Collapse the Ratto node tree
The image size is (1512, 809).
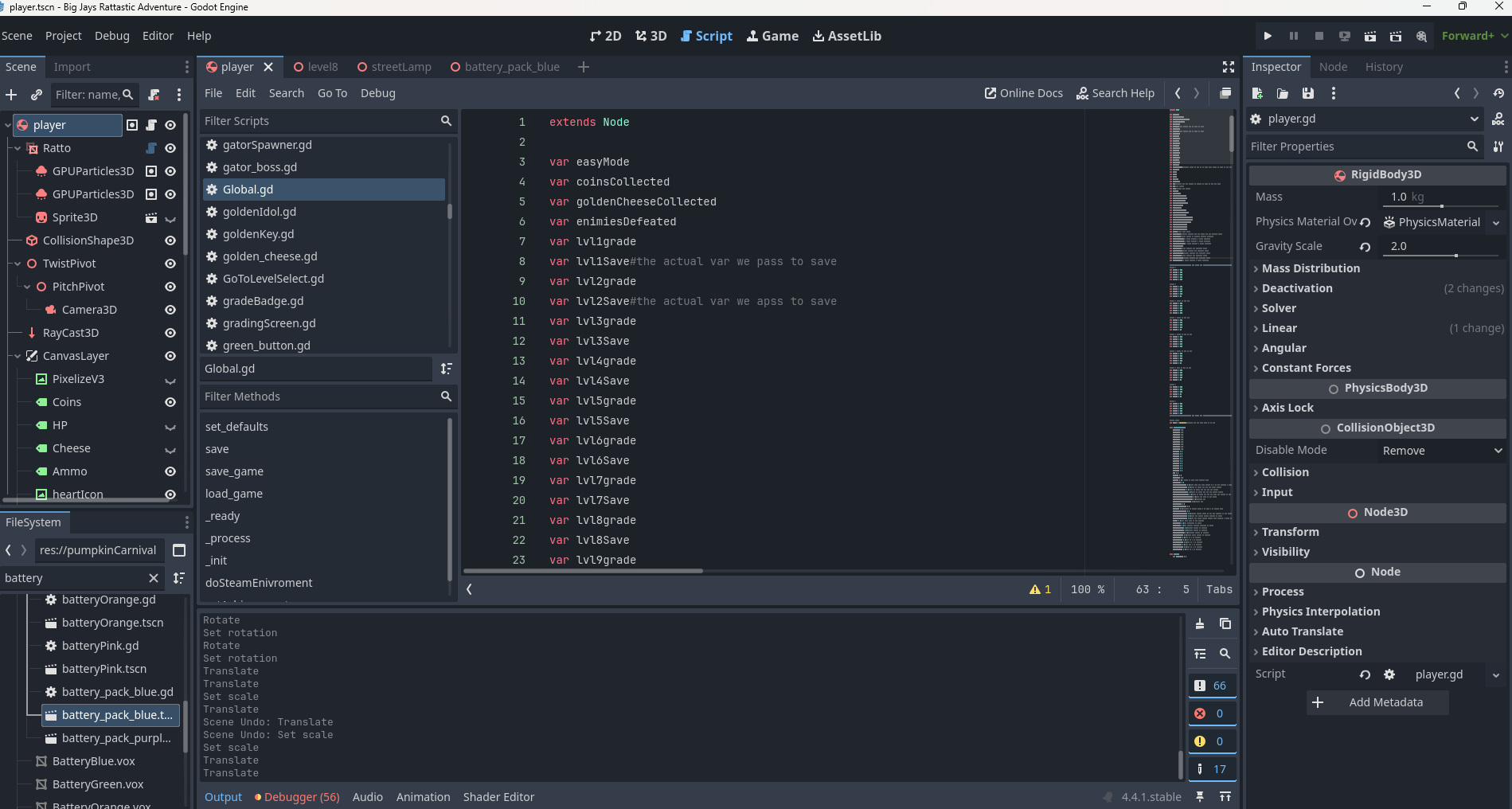pyautogui.click(x=18, y=148)
